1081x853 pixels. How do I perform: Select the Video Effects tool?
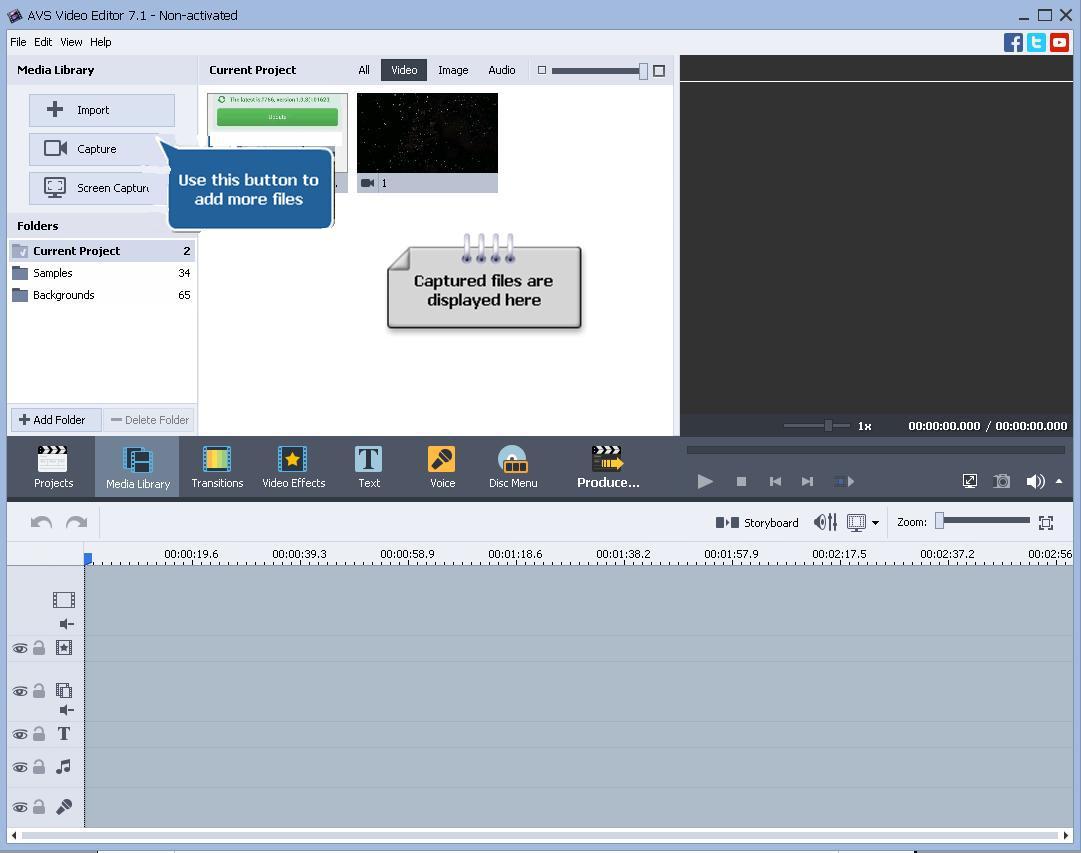pyautogui.click(x=293, y=466)
